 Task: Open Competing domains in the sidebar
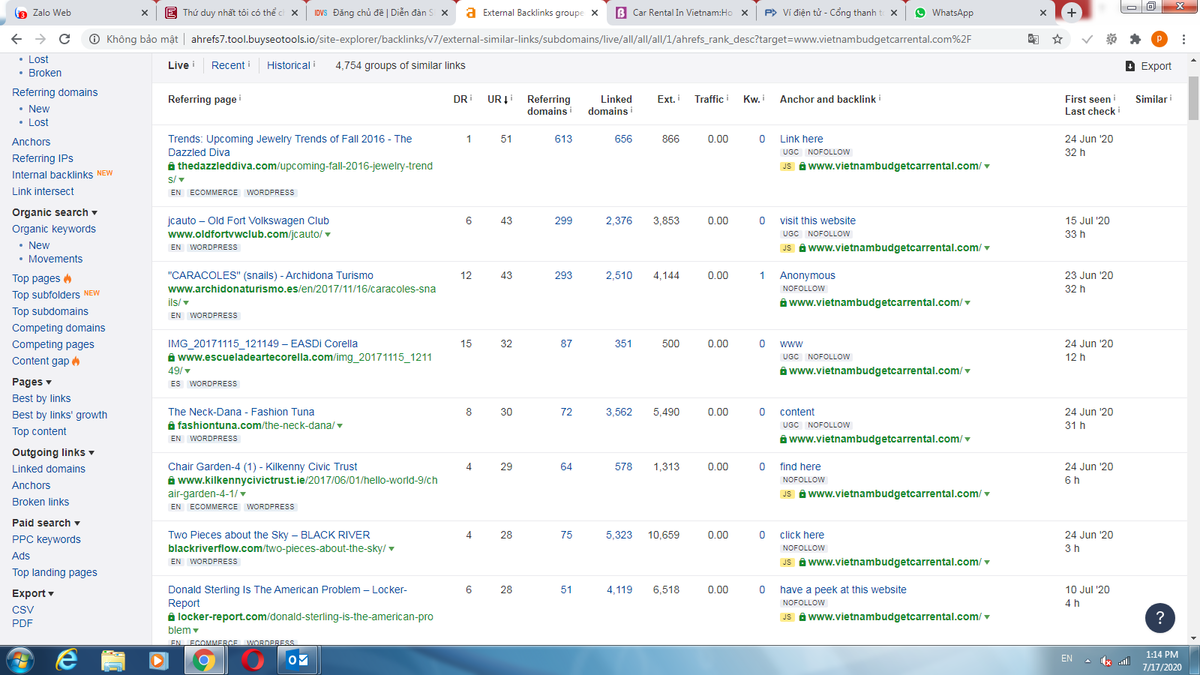click(x=58, y=328)
